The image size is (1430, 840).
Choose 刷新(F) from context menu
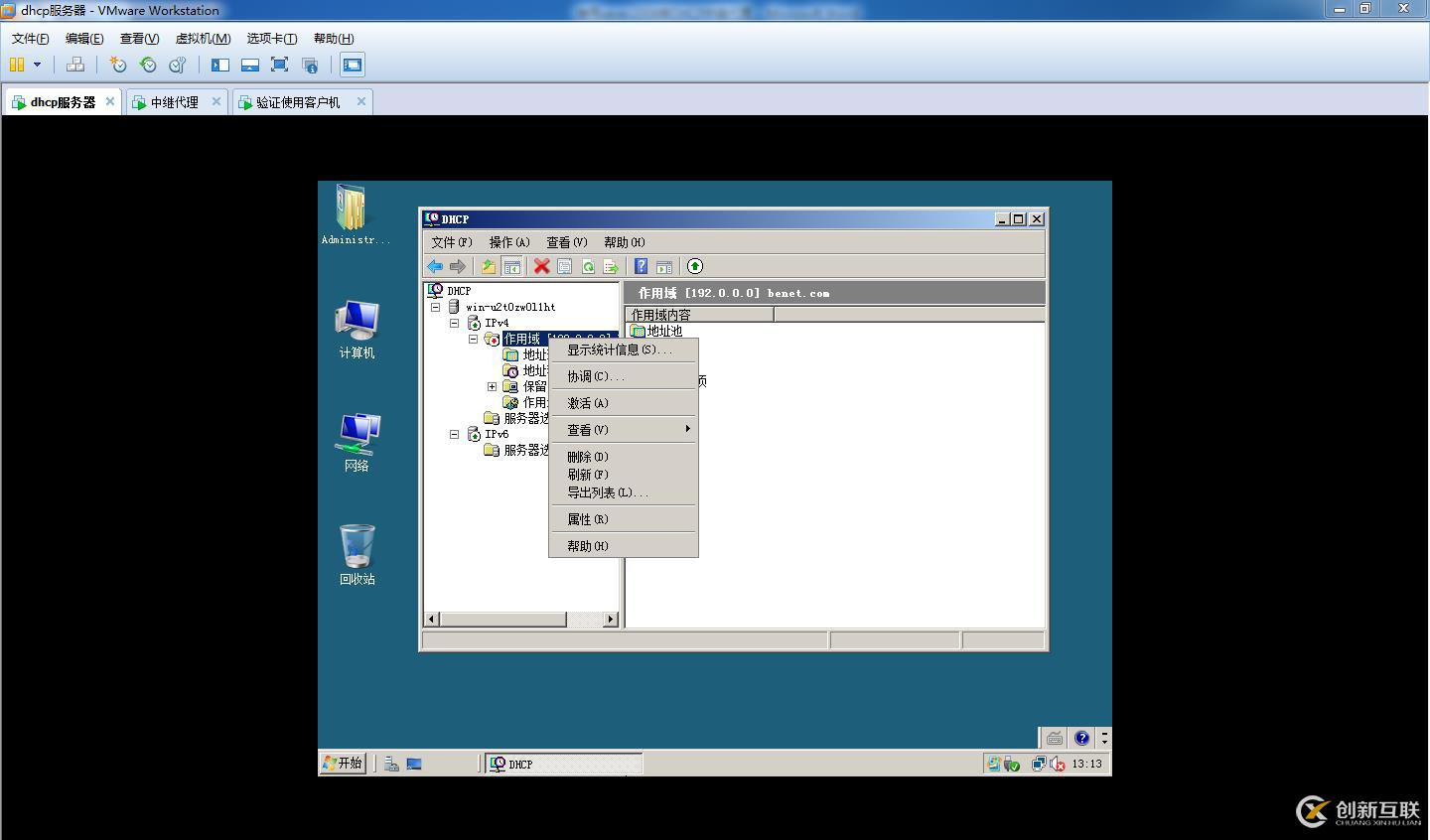click(x=624, y=475)
